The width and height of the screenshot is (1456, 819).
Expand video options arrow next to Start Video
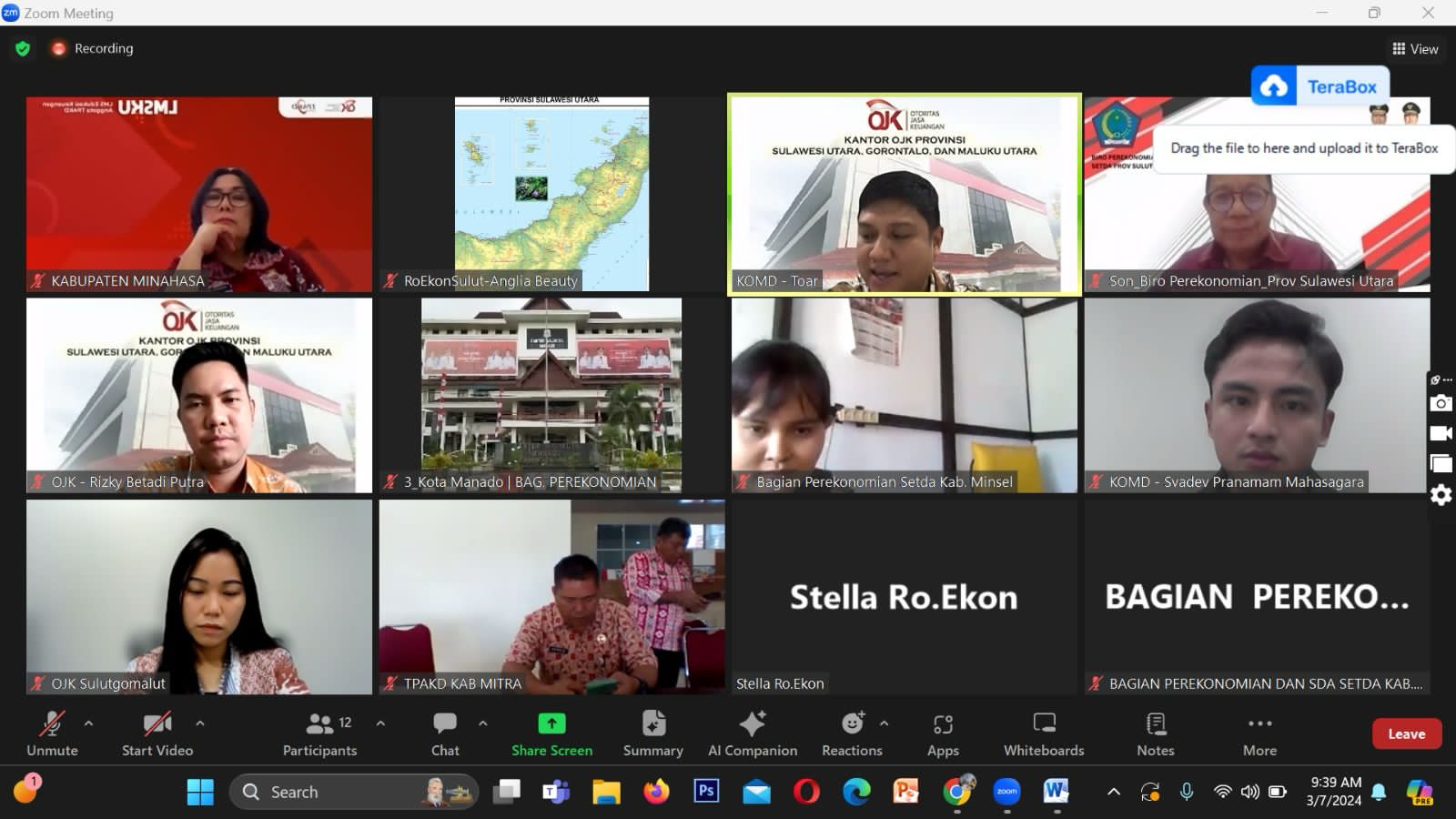point(199,723)
